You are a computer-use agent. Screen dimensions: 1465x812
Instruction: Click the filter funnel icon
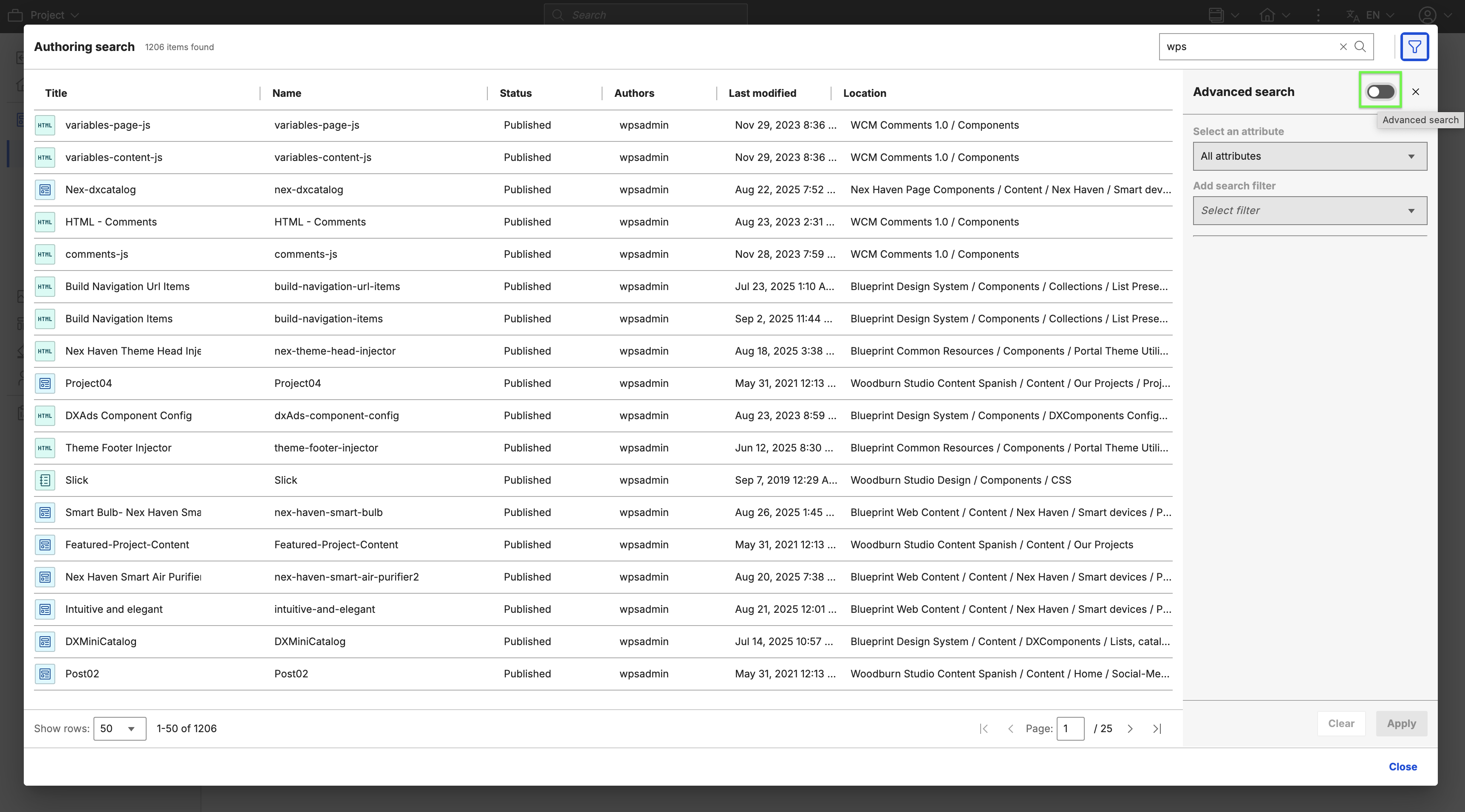pos(1414,47)
